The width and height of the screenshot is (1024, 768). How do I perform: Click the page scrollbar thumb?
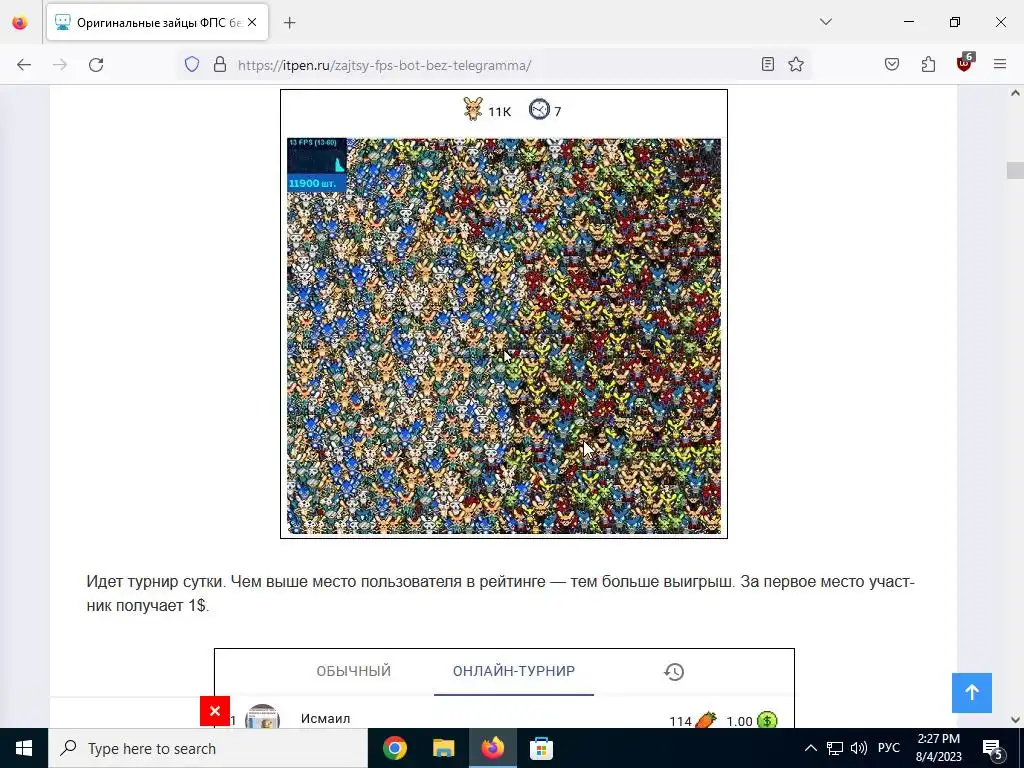(x=1015, y=170)
